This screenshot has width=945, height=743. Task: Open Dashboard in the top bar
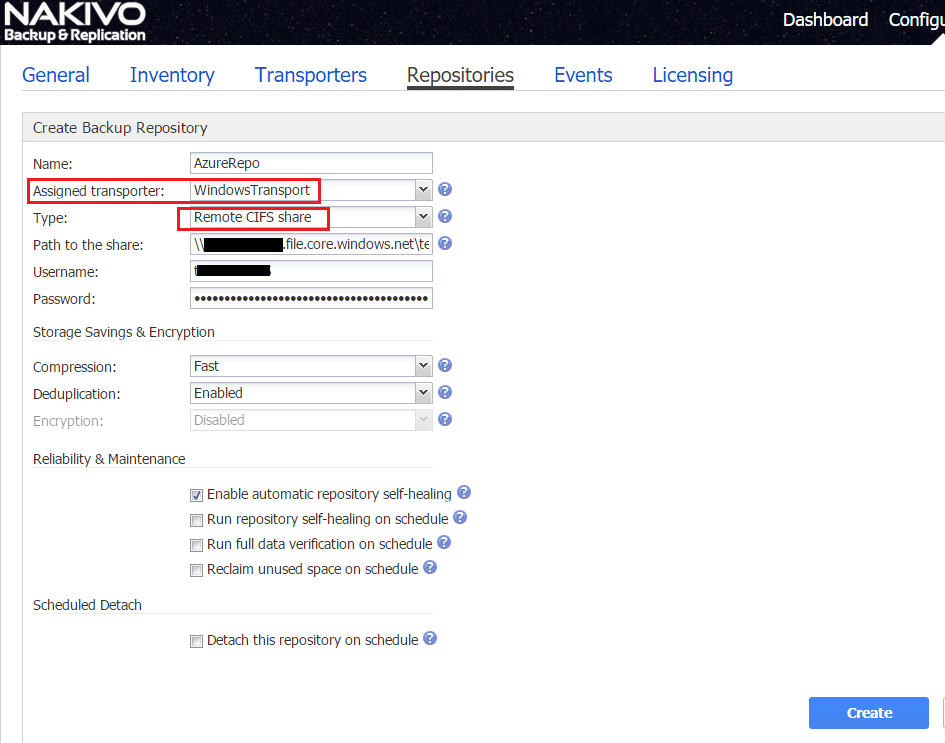pos(826,20)
